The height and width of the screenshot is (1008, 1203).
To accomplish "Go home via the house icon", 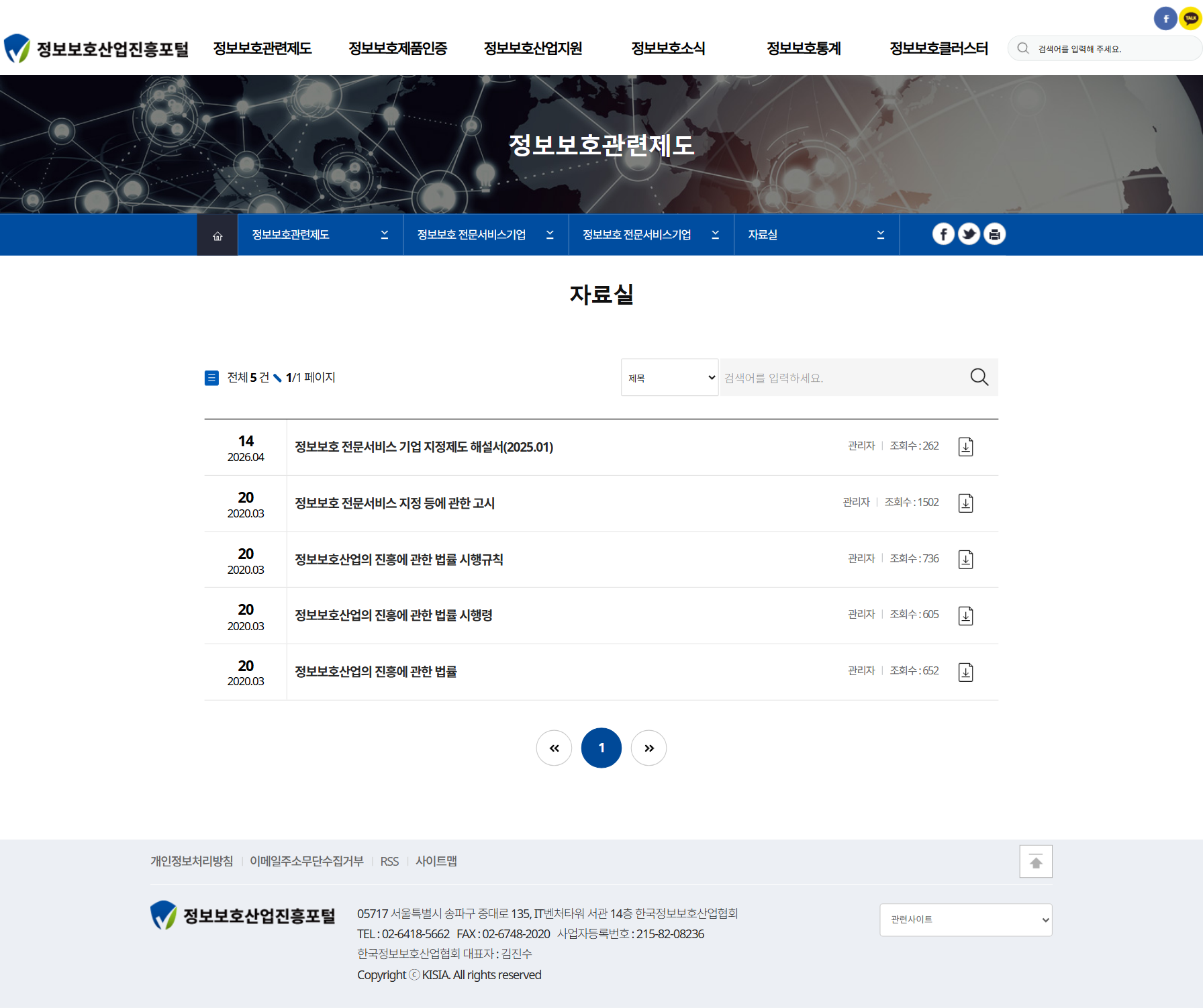I will [218, 236].
